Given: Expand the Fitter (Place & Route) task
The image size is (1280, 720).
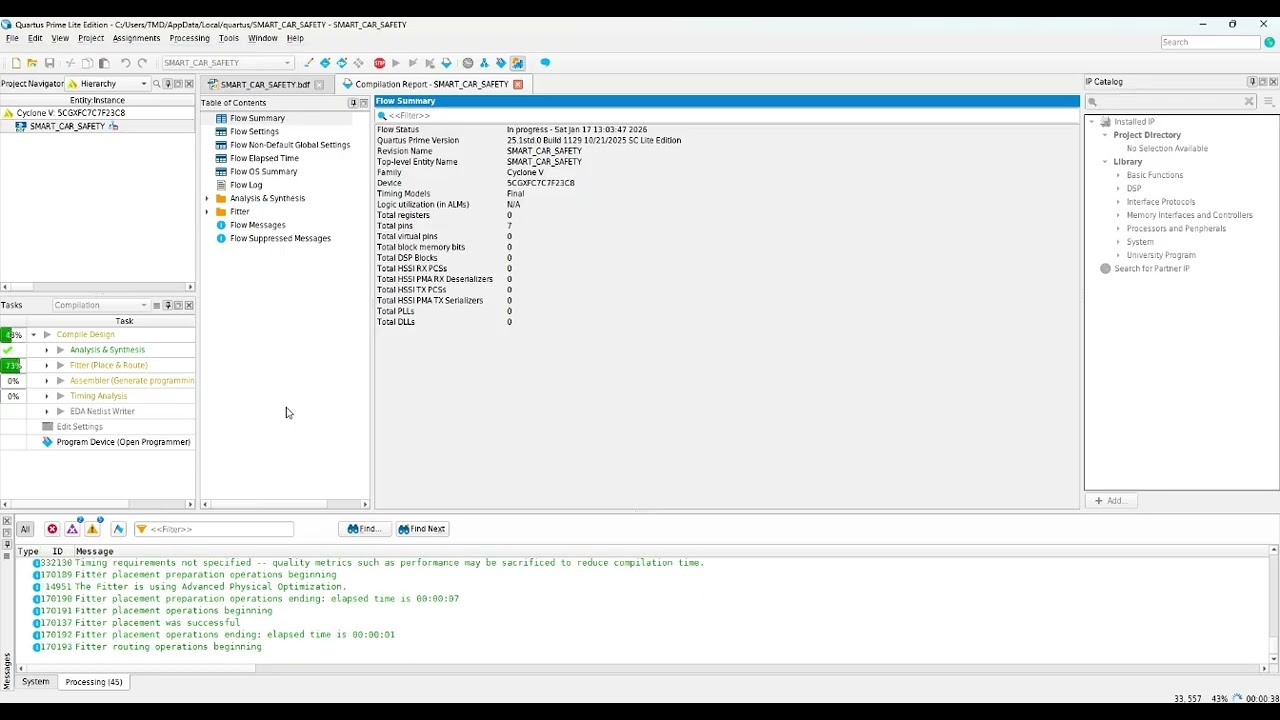Looking at the screenshot, I should (x=47, y=365).
